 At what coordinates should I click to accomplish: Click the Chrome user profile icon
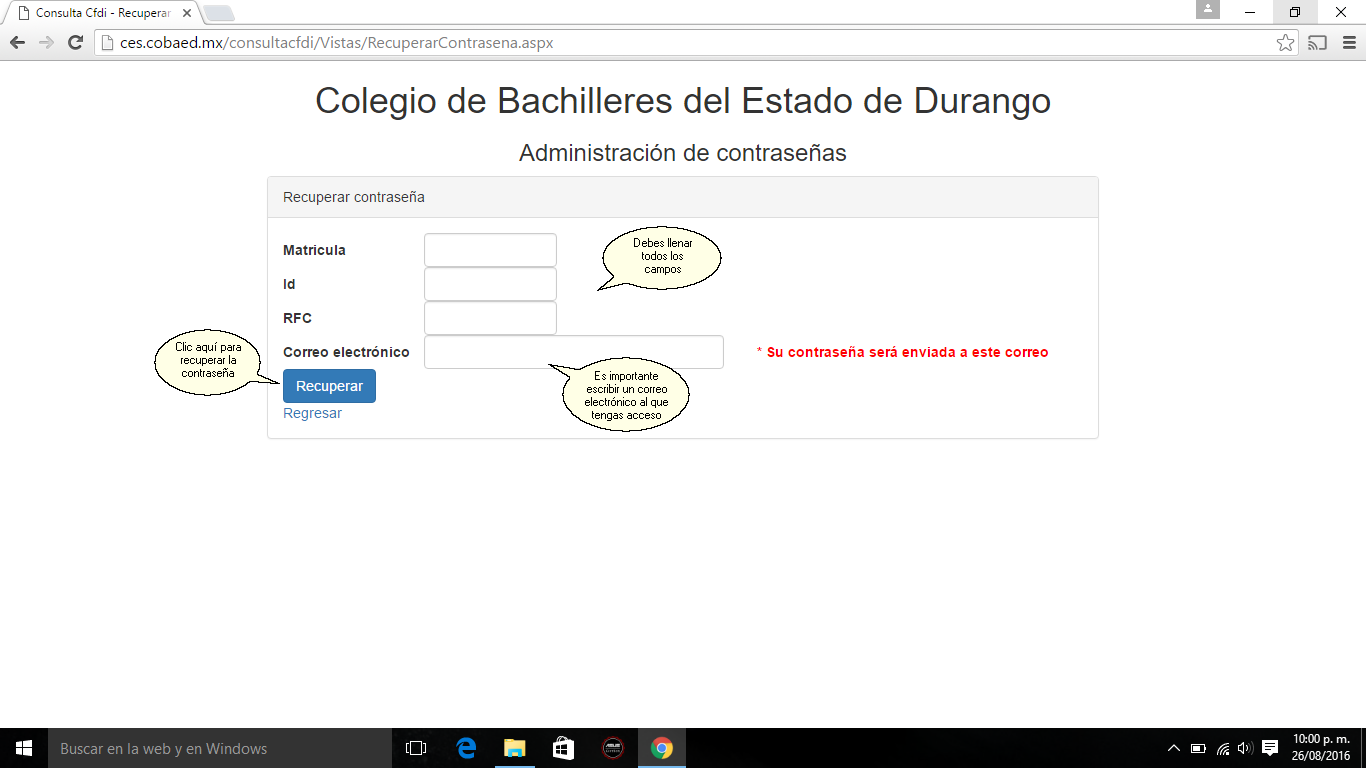[1208, 10]
